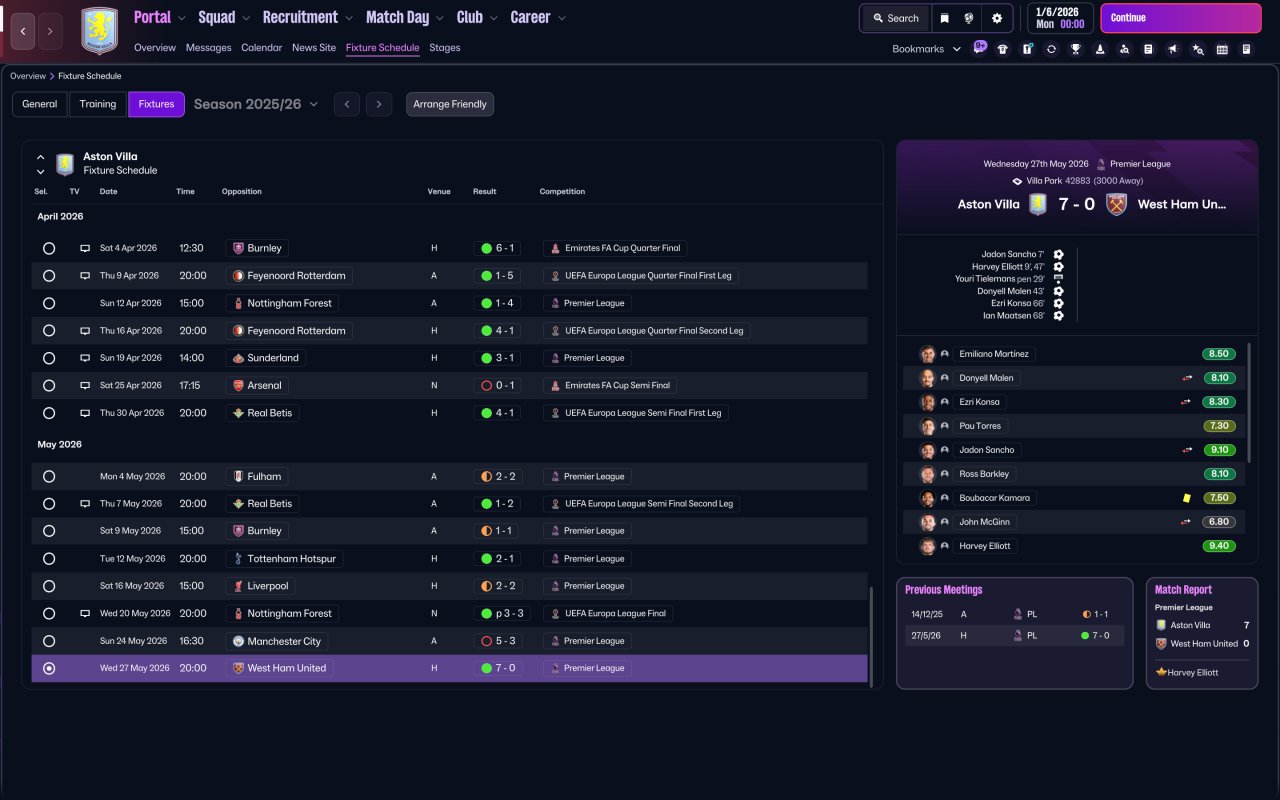Open the Recruitment menu chevron
Viewport: 1280px width, 800px height.
click(x=348, y=18)
